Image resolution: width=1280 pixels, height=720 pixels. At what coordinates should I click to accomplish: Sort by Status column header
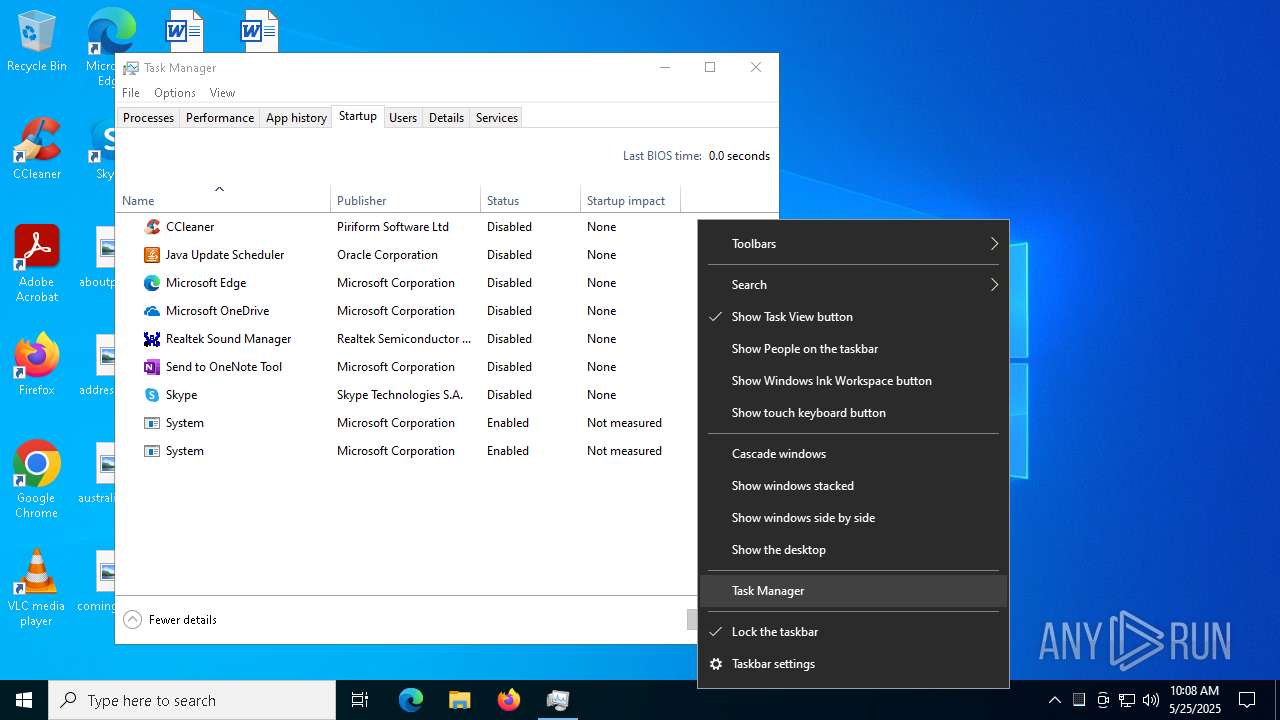point(530,200)
